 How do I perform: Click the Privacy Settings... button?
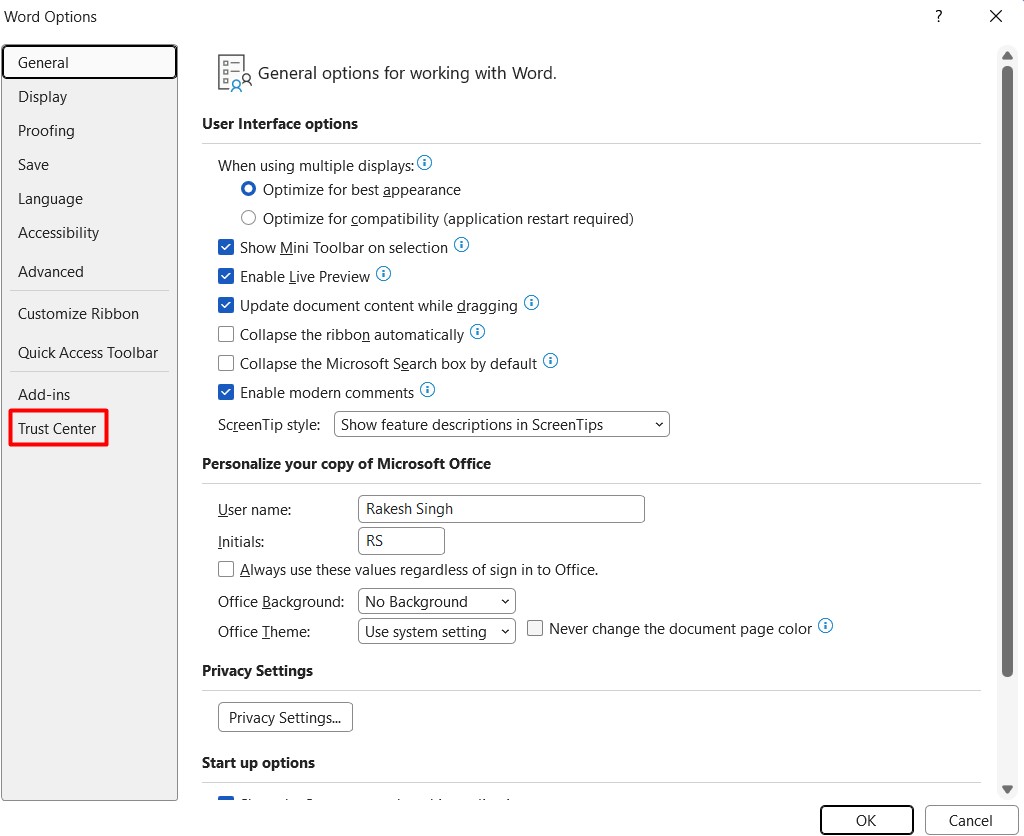(x=285, y=717)
